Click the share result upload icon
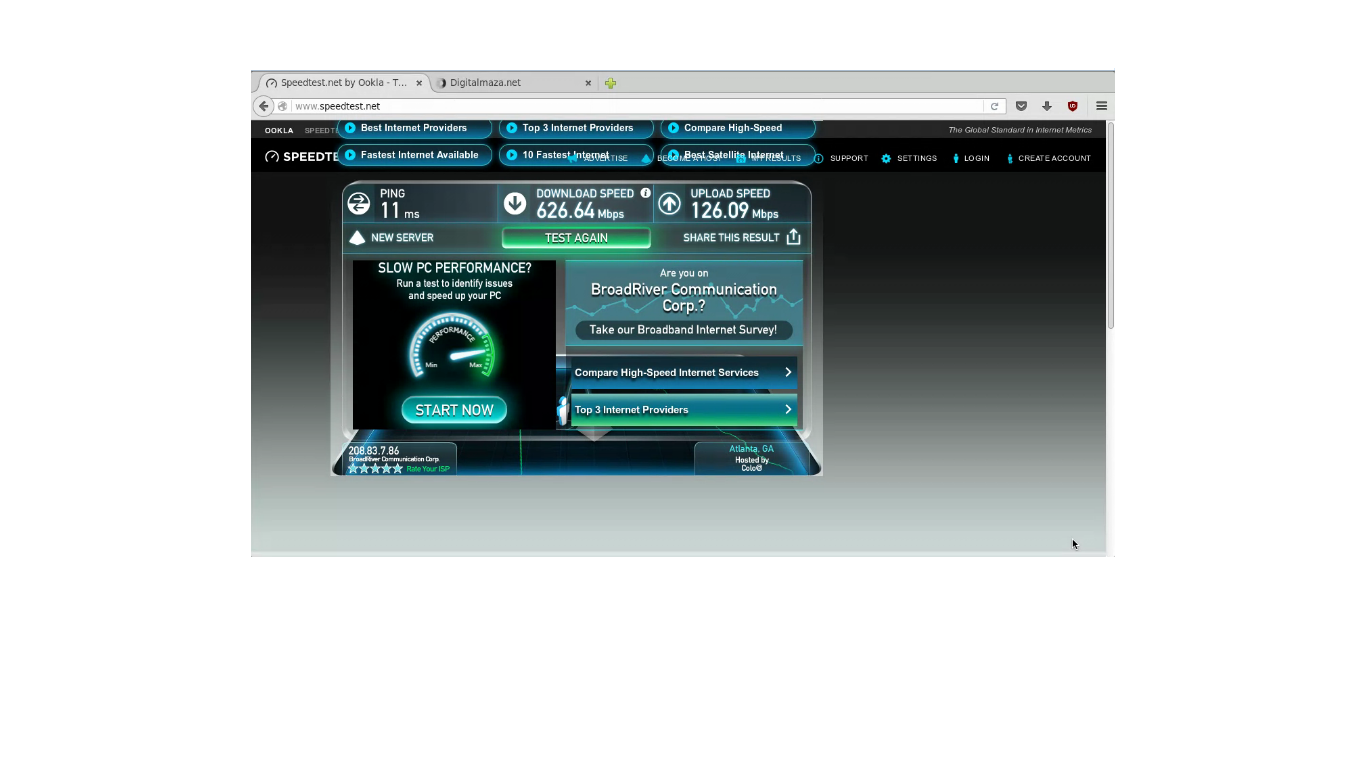The image size is (1366, 768). coord(793,237)
